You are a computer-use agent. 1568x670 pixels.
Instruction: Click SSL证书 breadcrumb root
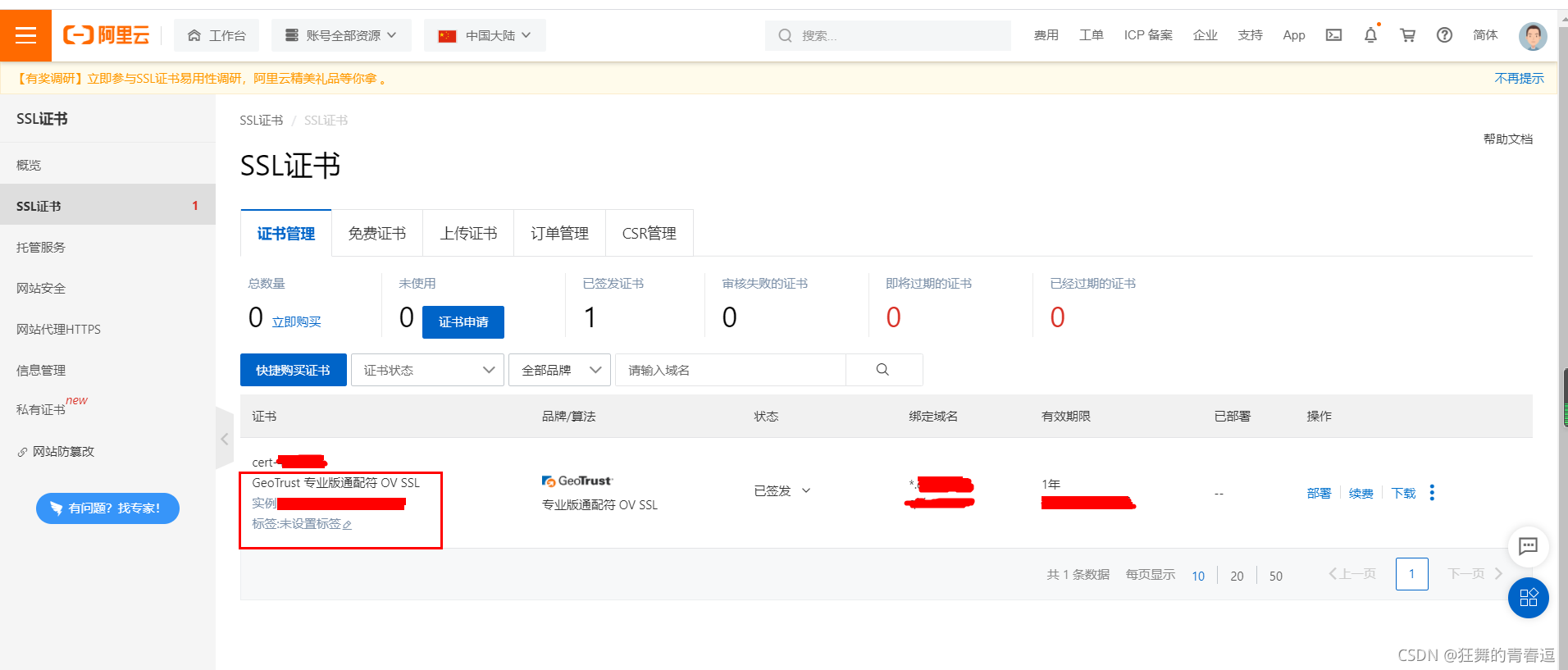[261, 121]
